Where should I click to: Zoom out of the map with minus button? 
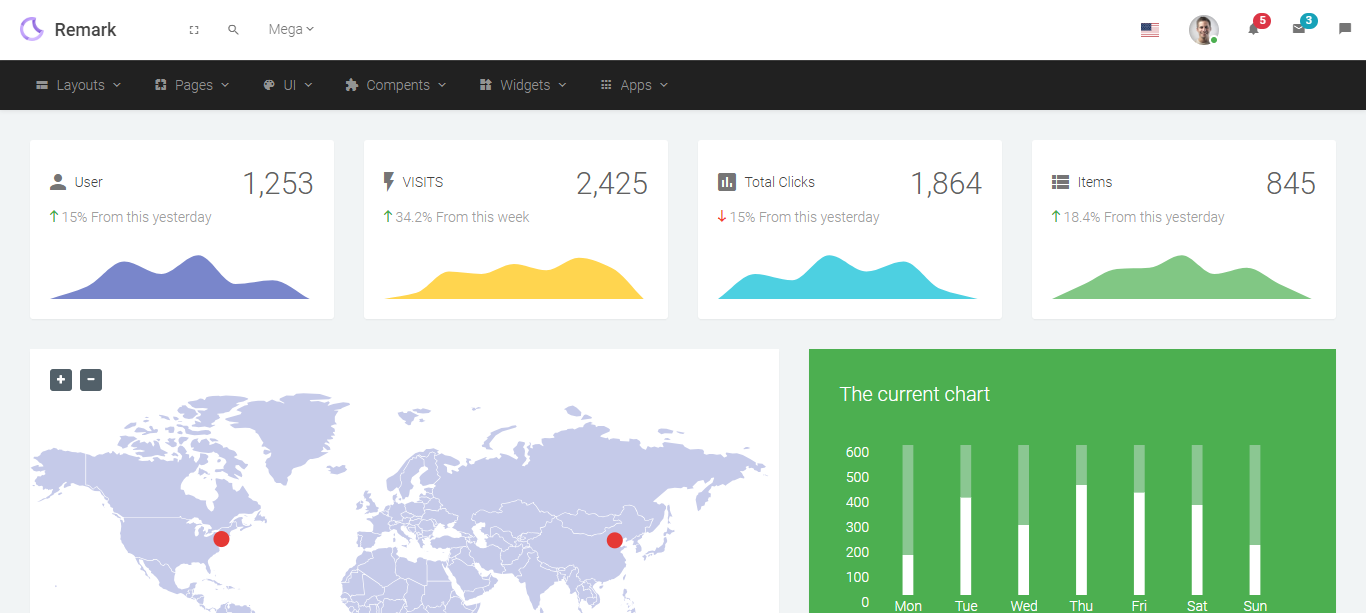pos(91,380)
